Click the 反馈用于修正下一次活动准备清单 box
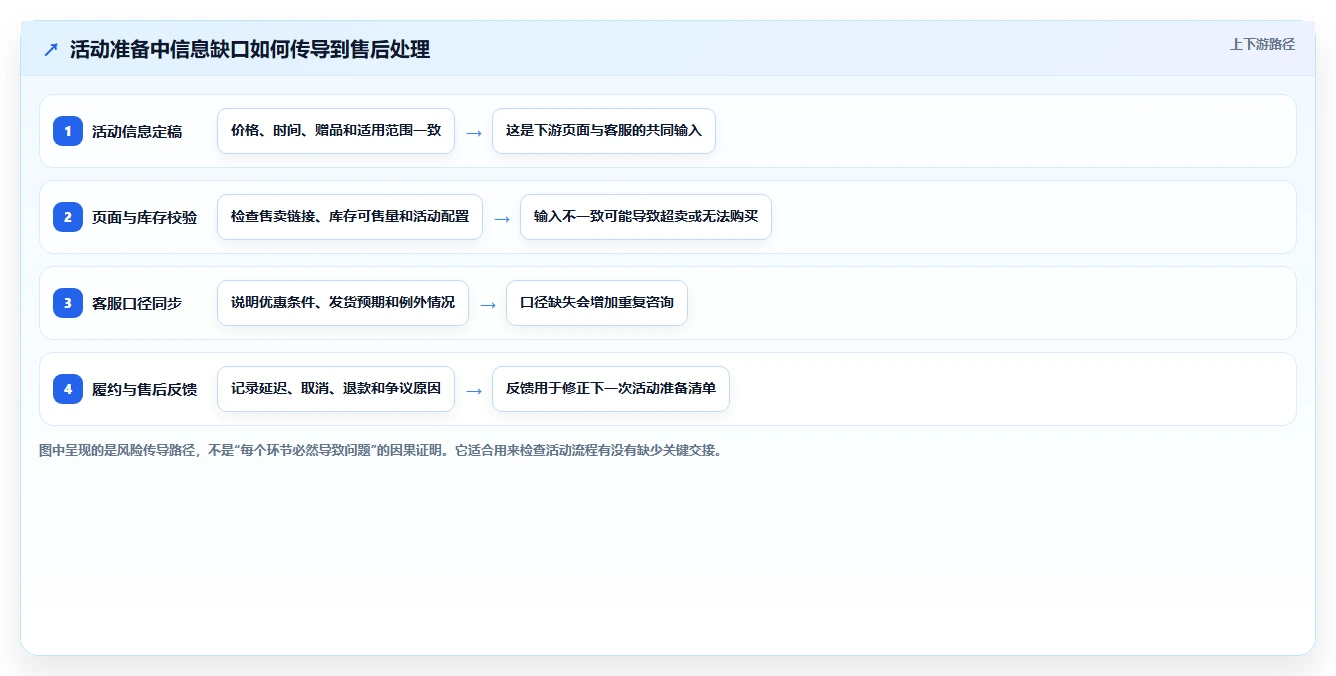 click(611, 389)
